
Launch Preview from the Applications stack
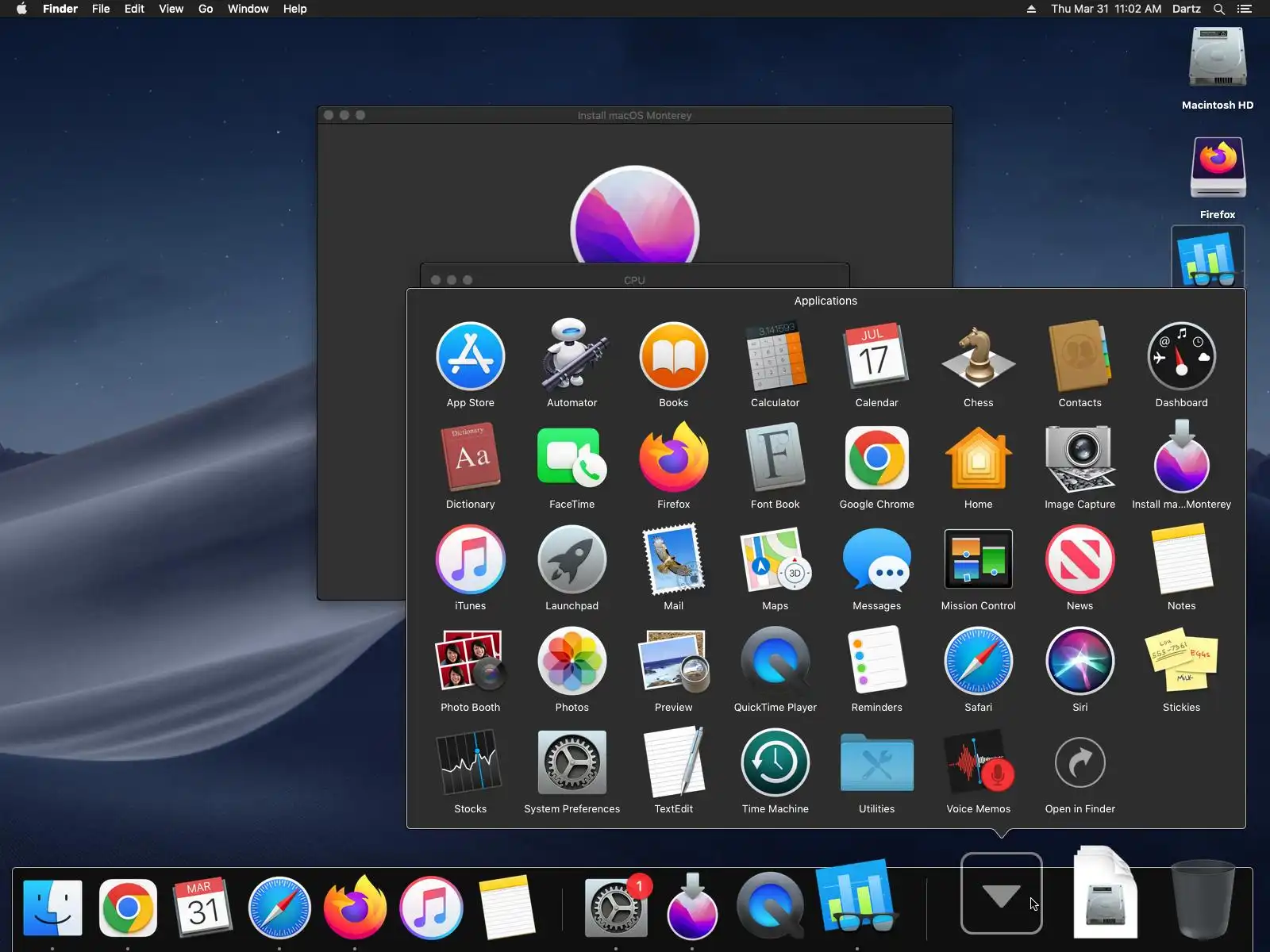coord(673,661)
